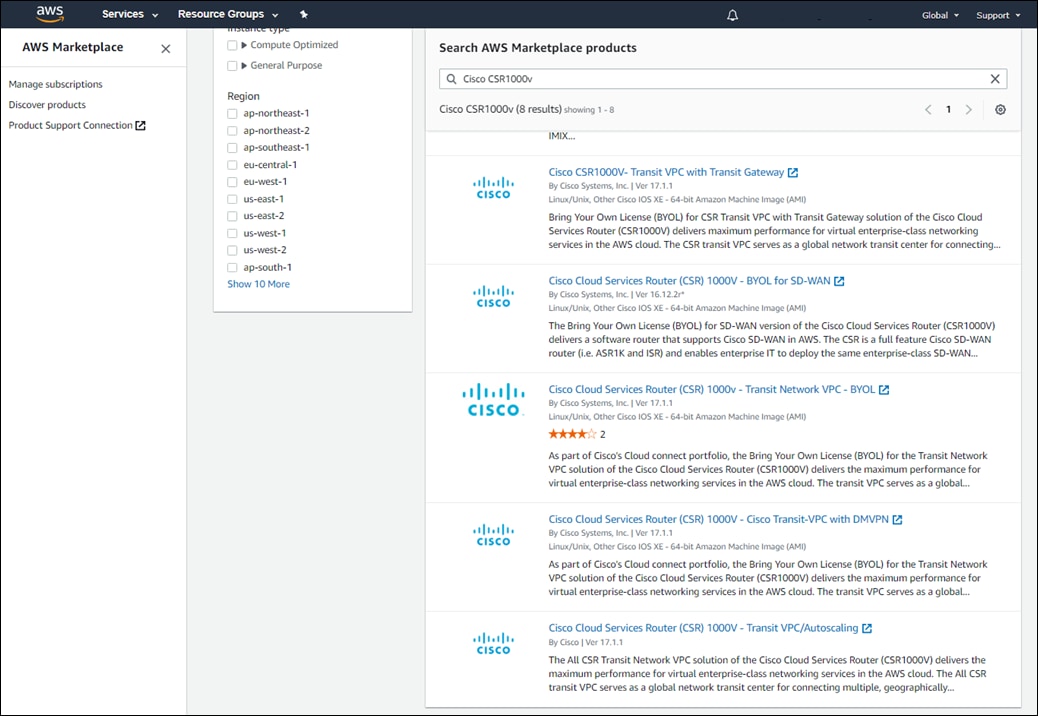Open search preferences gear icon
This screenshot has width=1038, height=716.
1000,110
